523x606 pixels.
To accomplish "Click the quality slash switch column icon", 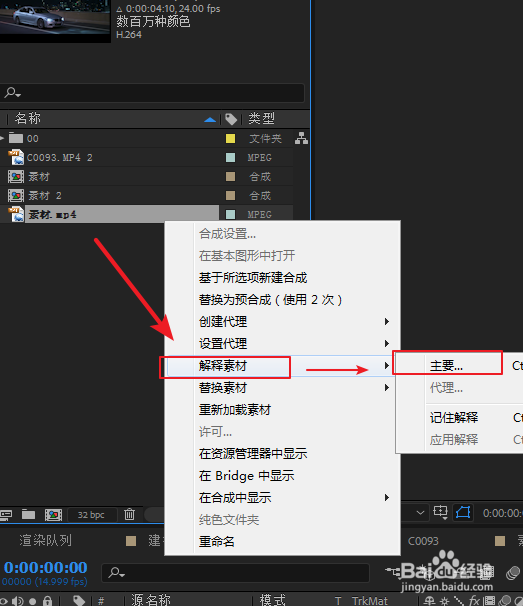I will (459, 601).
